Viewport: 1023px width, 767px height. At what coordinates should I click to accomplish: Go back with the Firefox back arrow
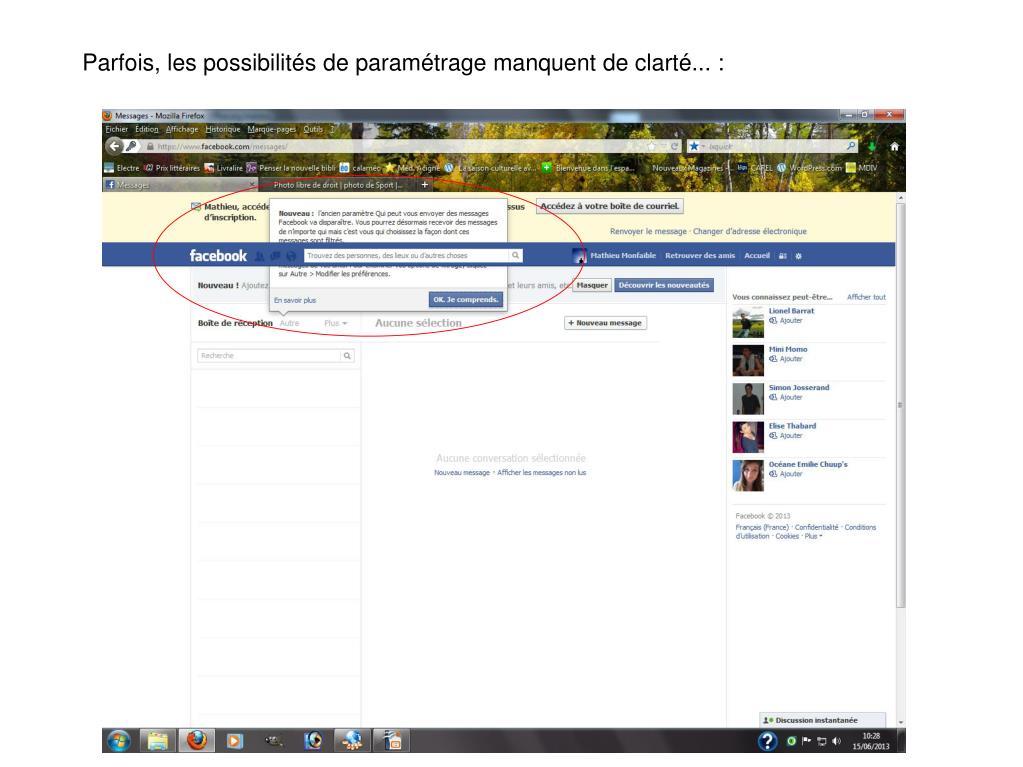point(114,146)
